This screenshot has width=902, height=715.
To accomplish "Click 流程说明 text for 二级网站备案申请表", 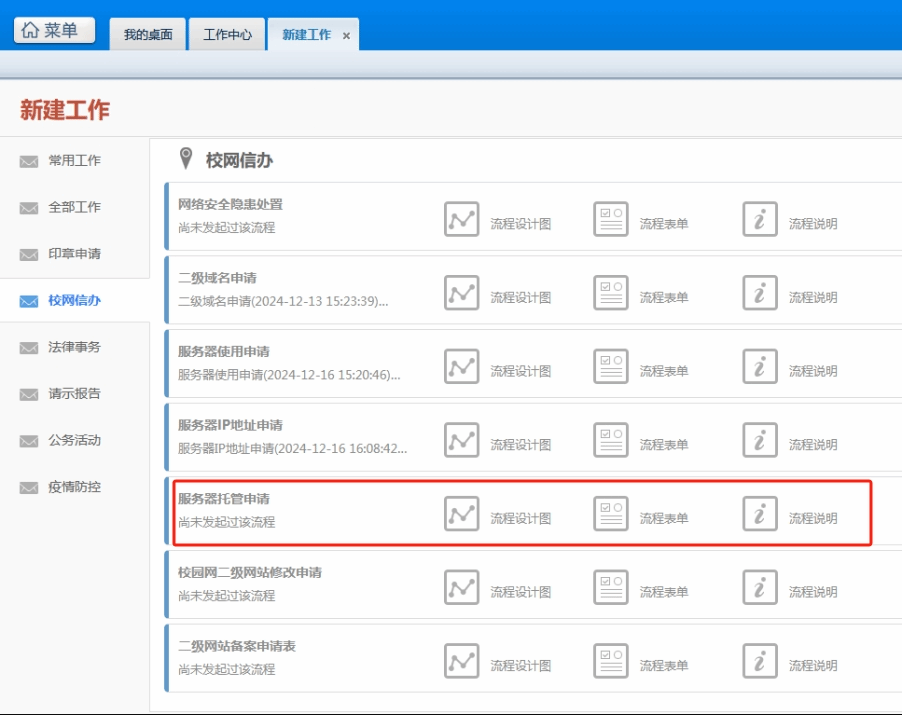I will click(x=813, y=666).
